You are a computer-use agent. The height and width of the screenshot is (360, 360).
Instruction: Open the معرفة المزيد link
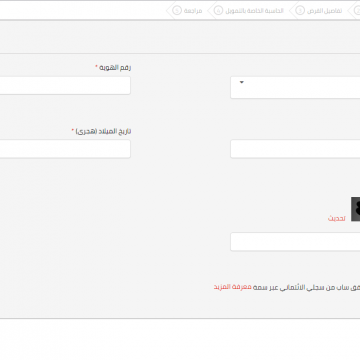click(232, 287)
